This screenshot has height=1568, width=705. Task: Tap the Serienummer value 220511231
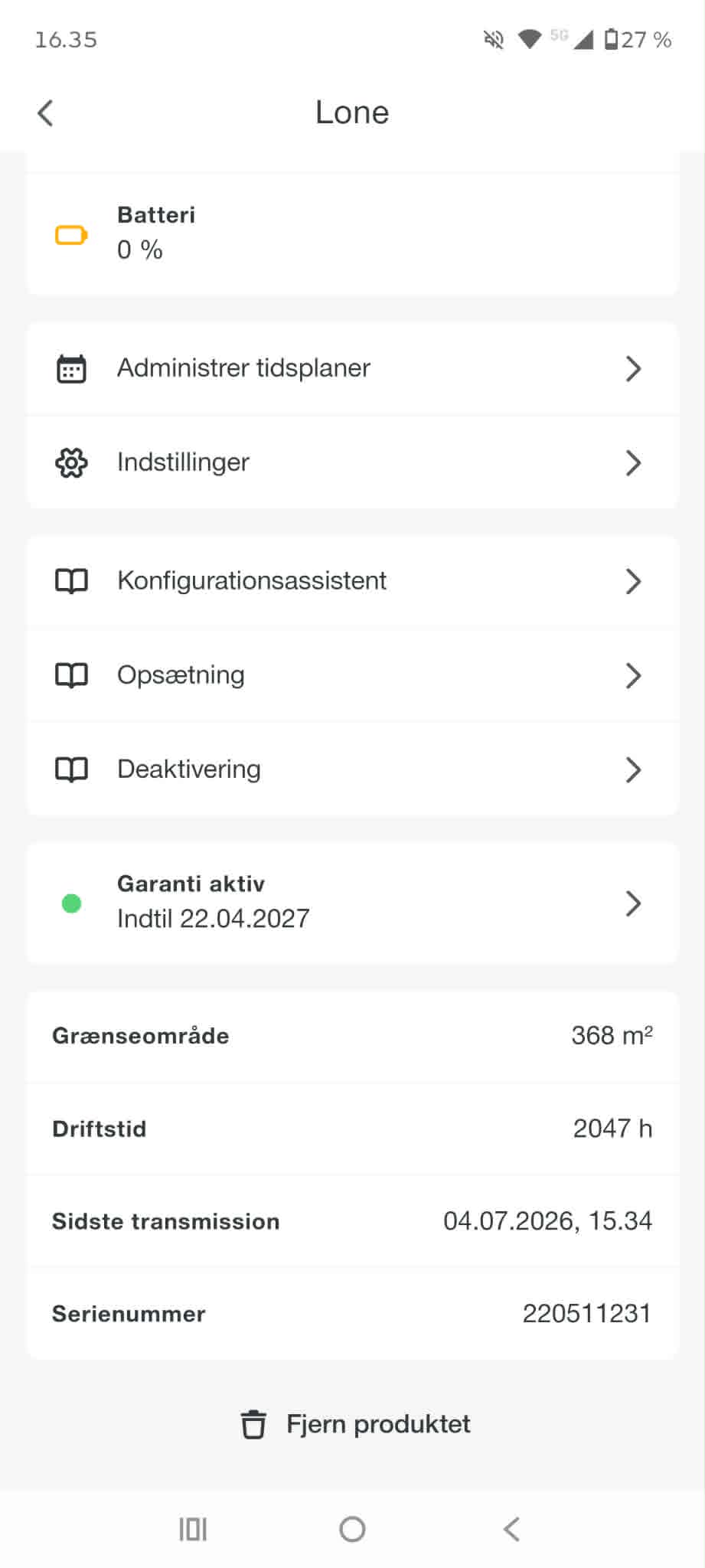click(586, 1314)
